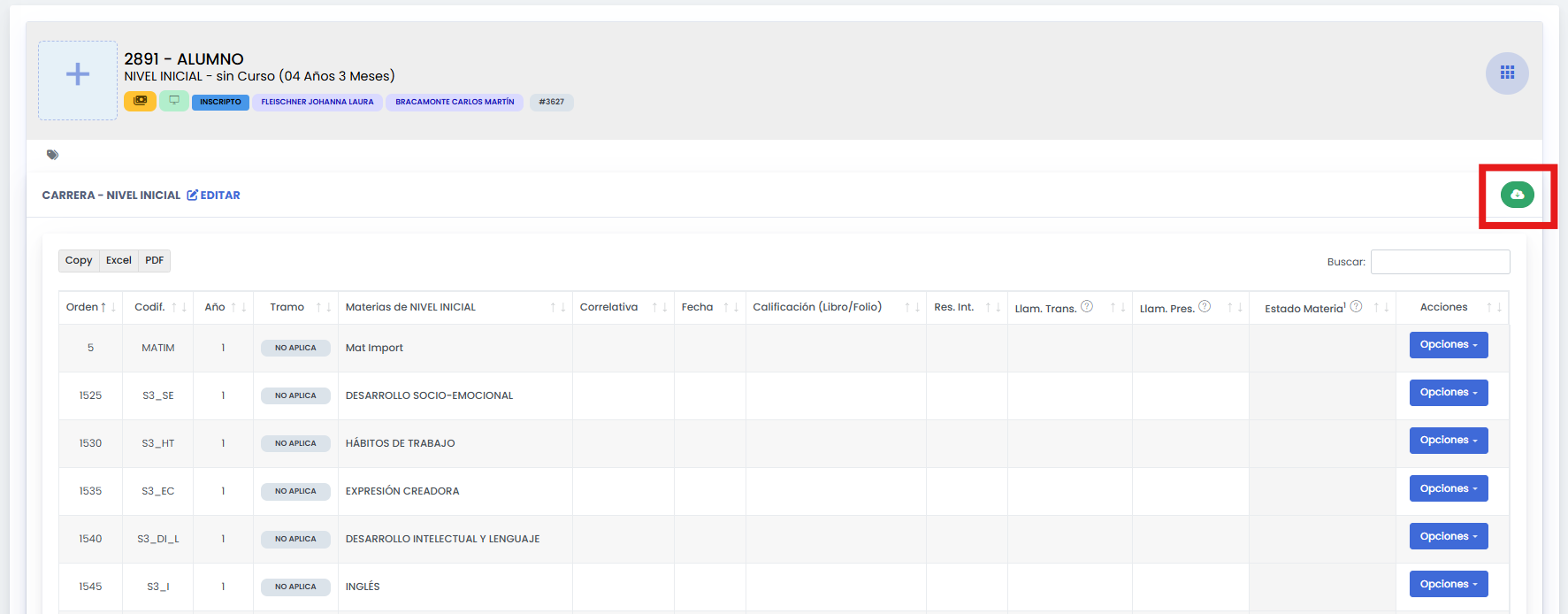Show help for Llam. Pres. column
The height and width of the screenshot is (614, 1568).
[1205, 306]
